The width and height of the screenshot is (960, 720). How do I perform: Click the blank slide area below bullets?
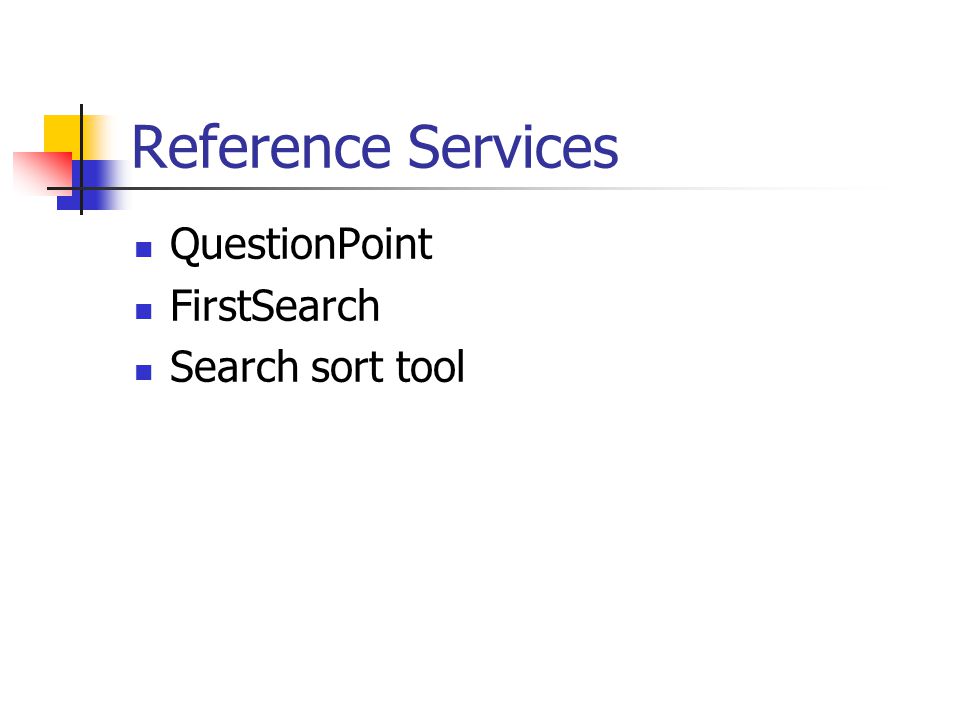pyautogui.click(x=480, y=551)
